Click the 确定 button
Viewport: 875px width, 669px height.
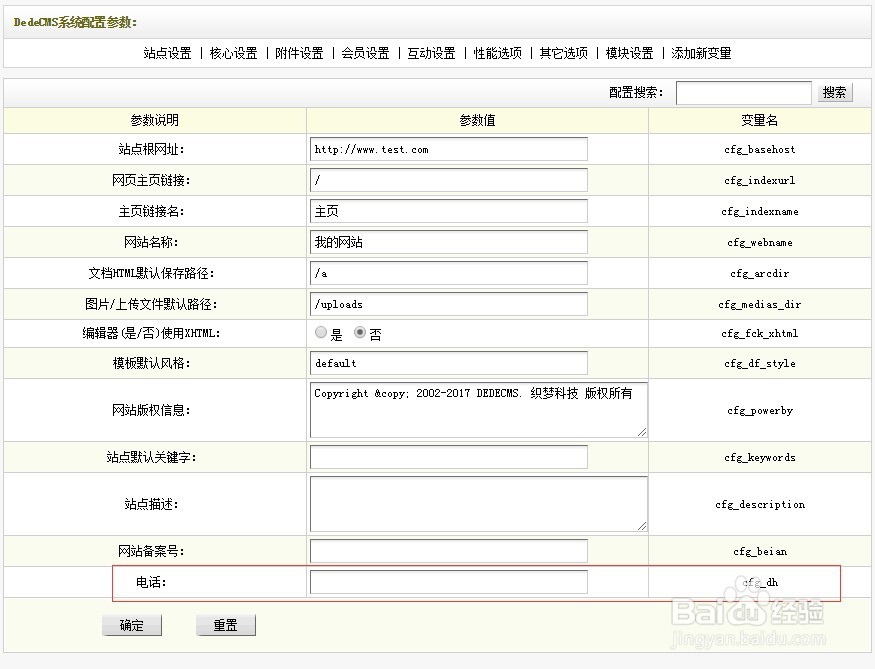tap(132, 625)
